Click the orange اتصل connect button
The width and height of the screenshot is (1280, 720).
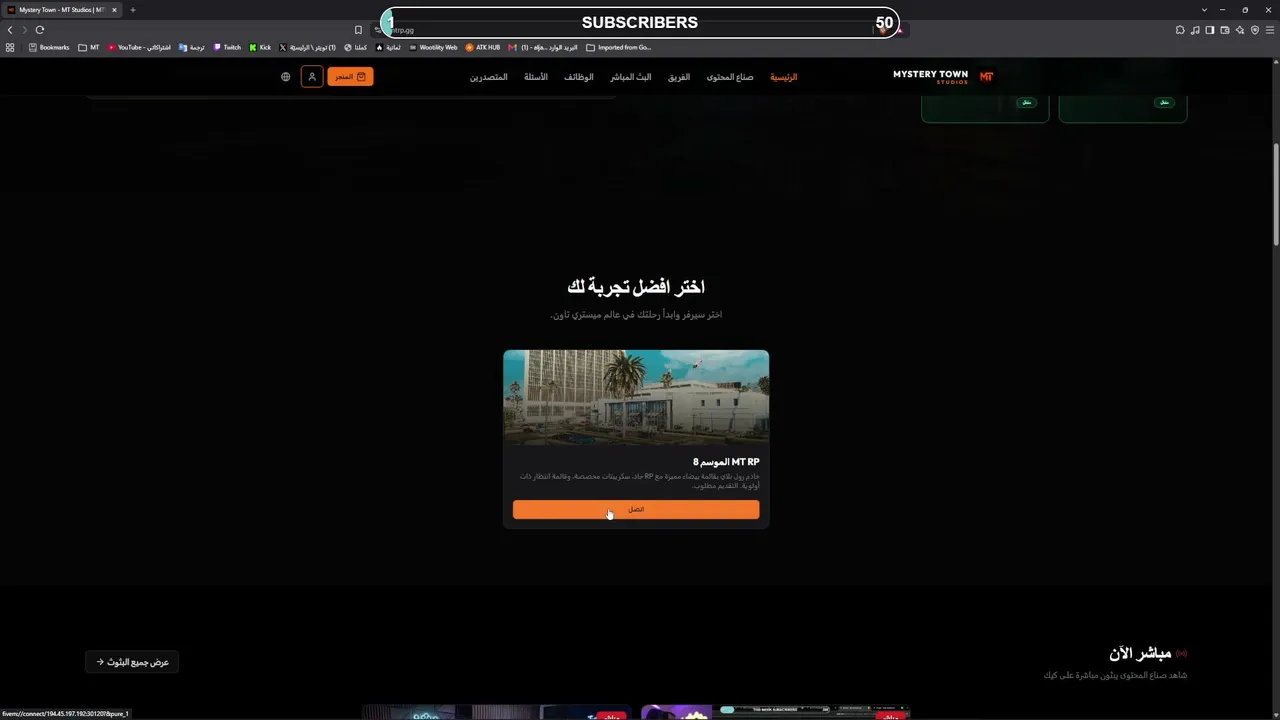(636, 510)
